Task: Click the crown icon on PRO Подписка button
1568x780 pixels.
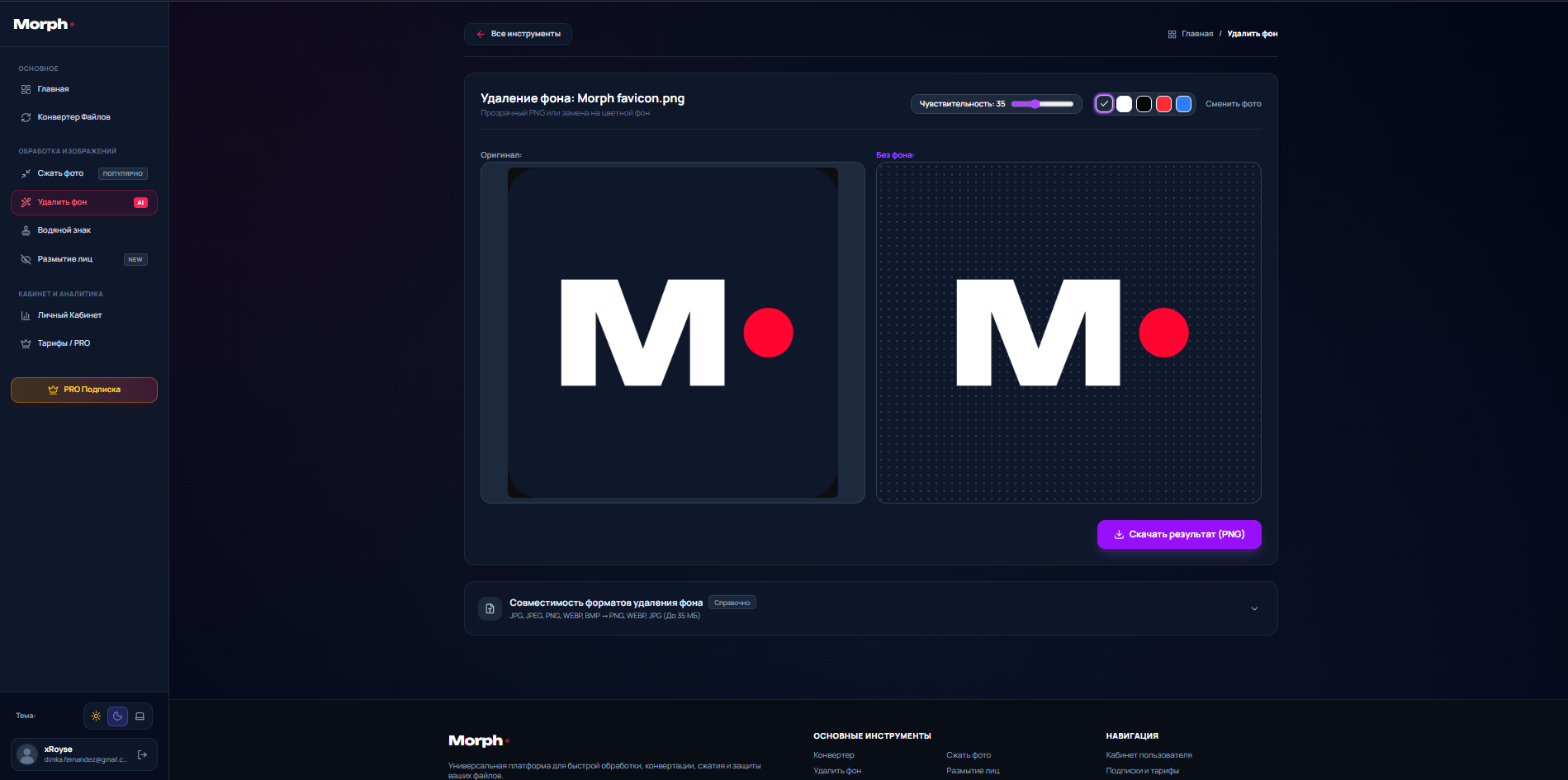Action: tap(53, 390)
